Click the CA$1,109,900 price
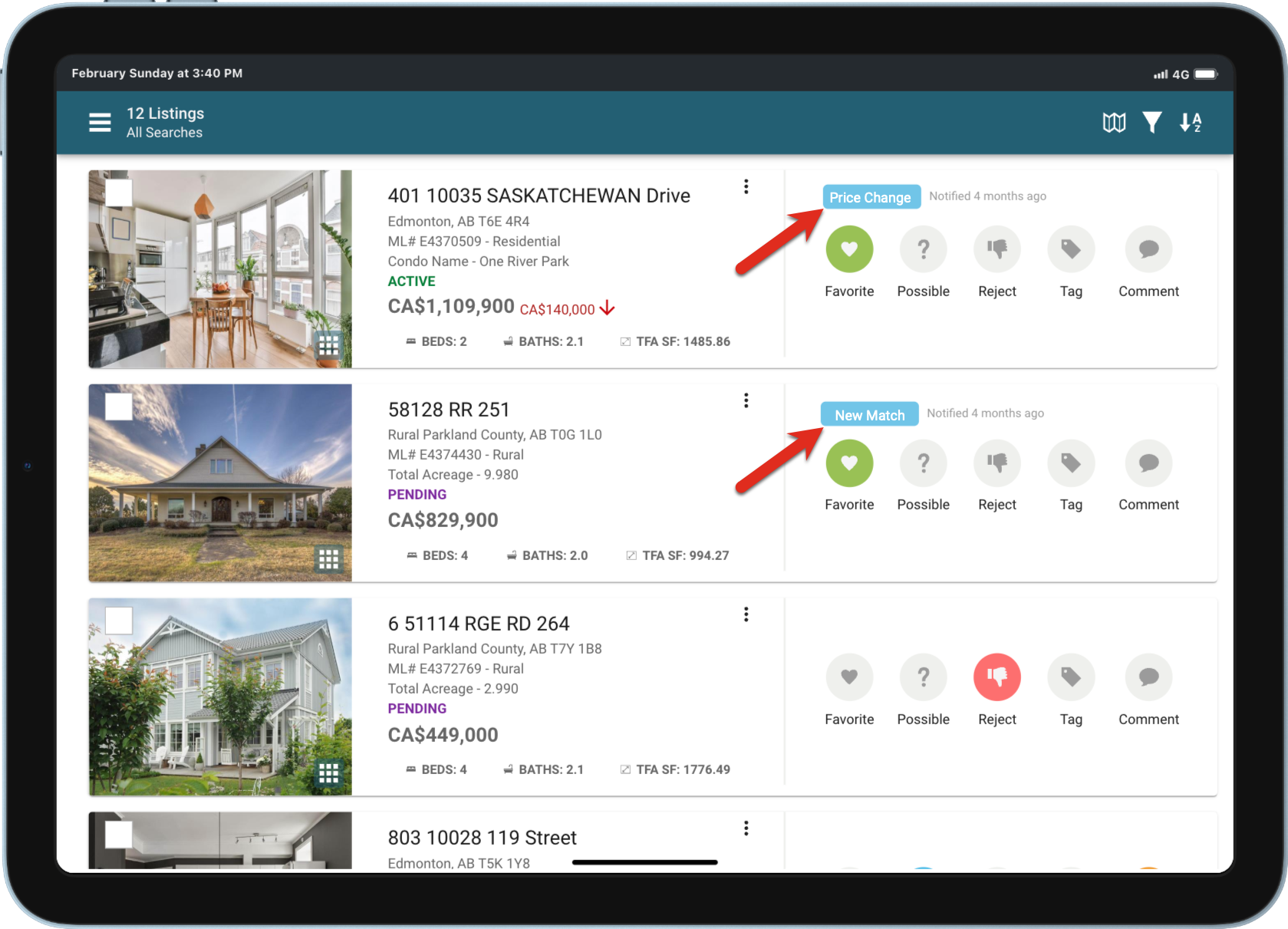The width and height of the screenshot is (1288, 929). tap(451, 307)
